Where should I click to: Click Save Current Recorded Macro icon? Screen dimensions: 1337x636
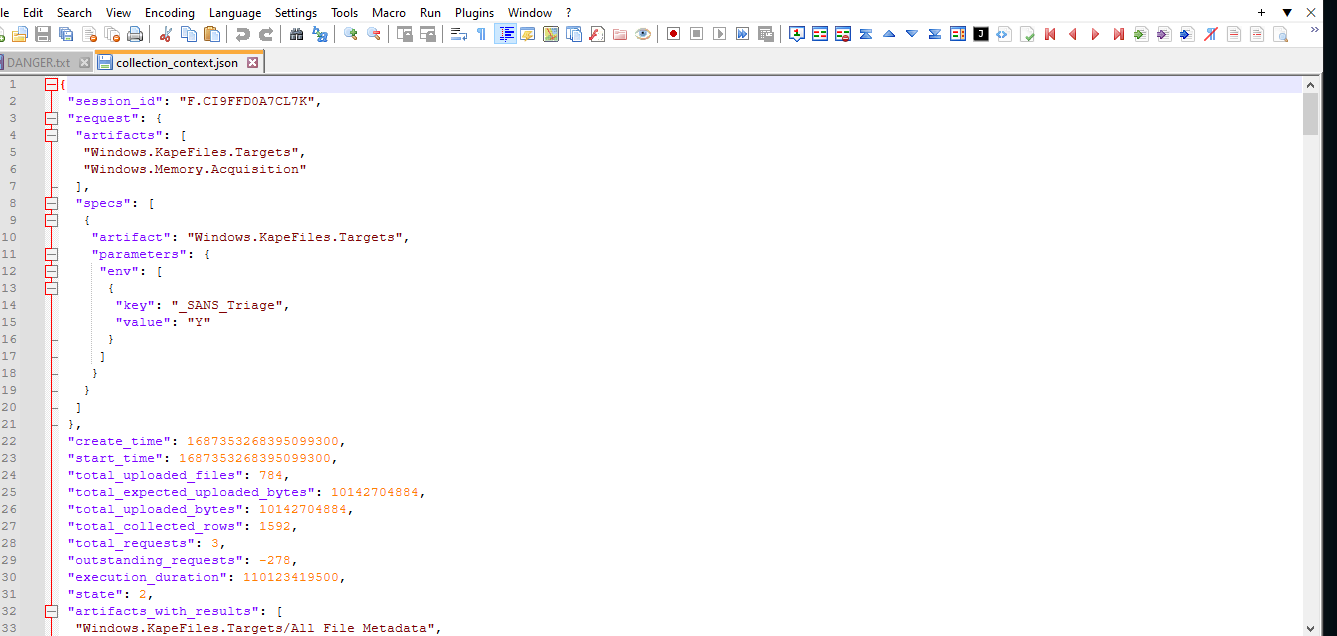point(766,34)
